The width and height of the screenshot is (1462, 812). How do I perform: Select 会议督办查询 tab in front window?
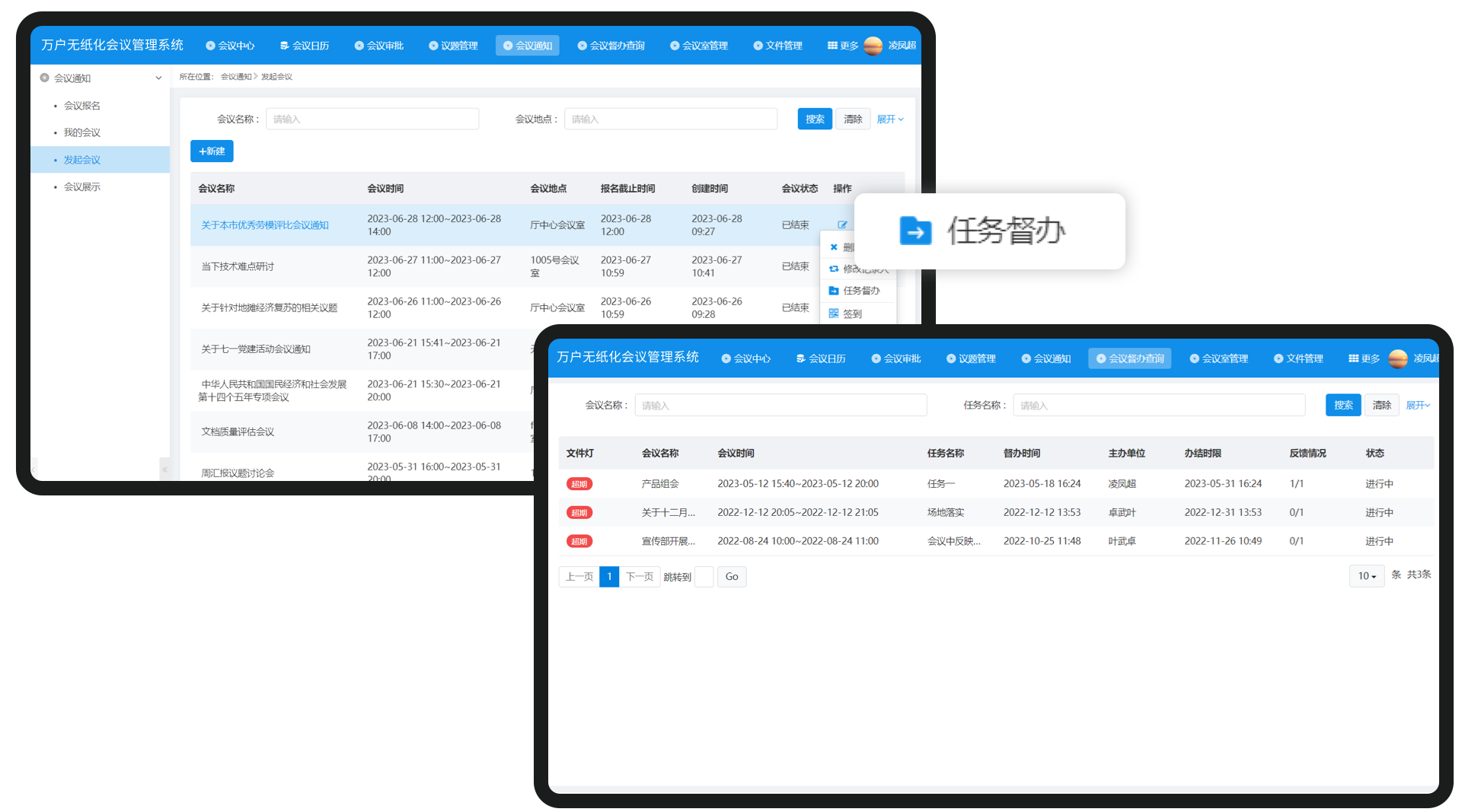1130,358
